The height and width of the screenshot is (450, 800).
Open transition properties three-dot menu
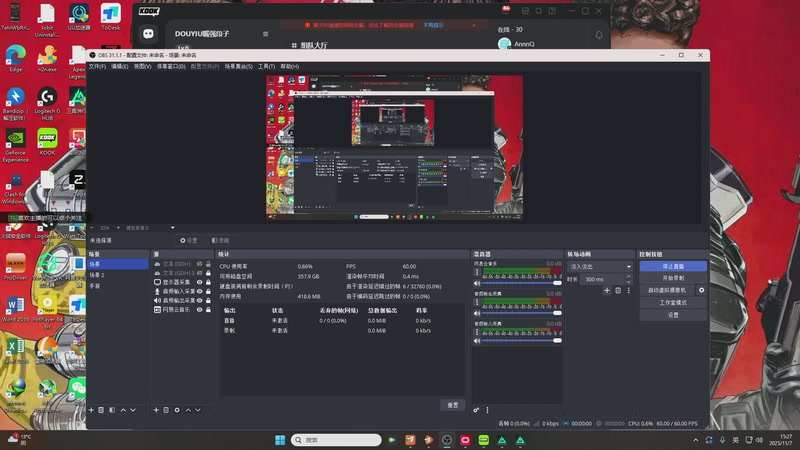pos(629,290)
